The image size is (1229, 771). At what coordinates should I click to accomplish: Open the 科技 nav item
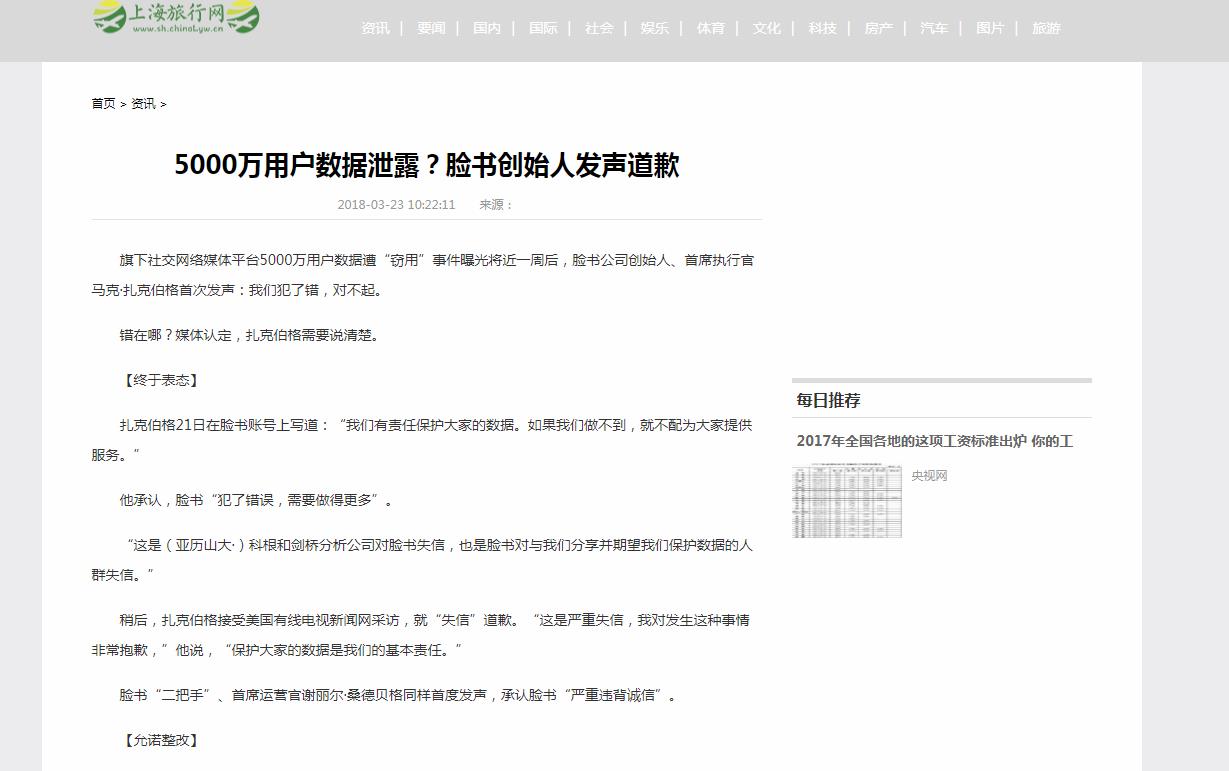pos(823,28)
